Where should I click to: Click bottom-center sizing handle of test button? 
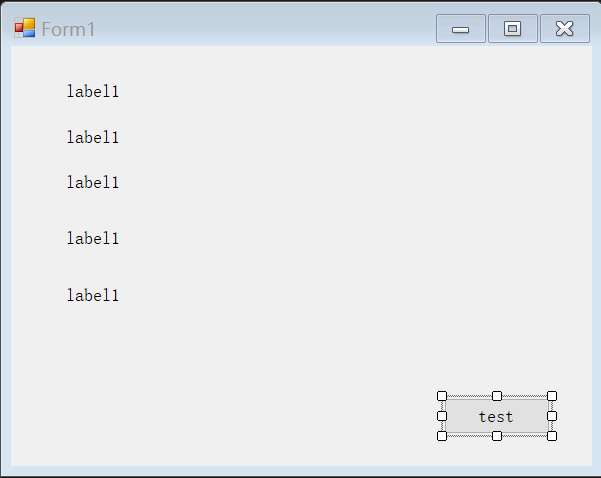[x=497, y=436]
